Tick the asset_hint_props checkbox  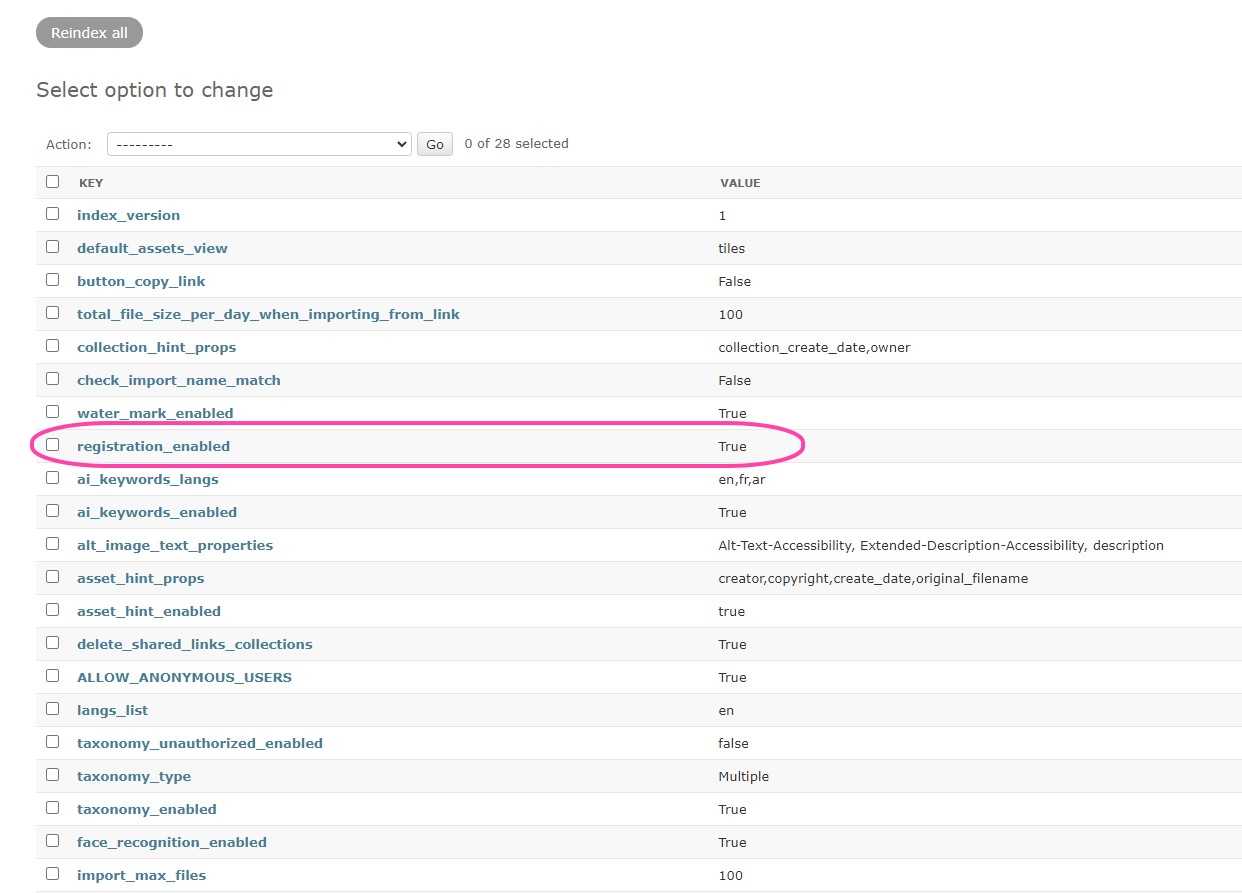(52, 577)
